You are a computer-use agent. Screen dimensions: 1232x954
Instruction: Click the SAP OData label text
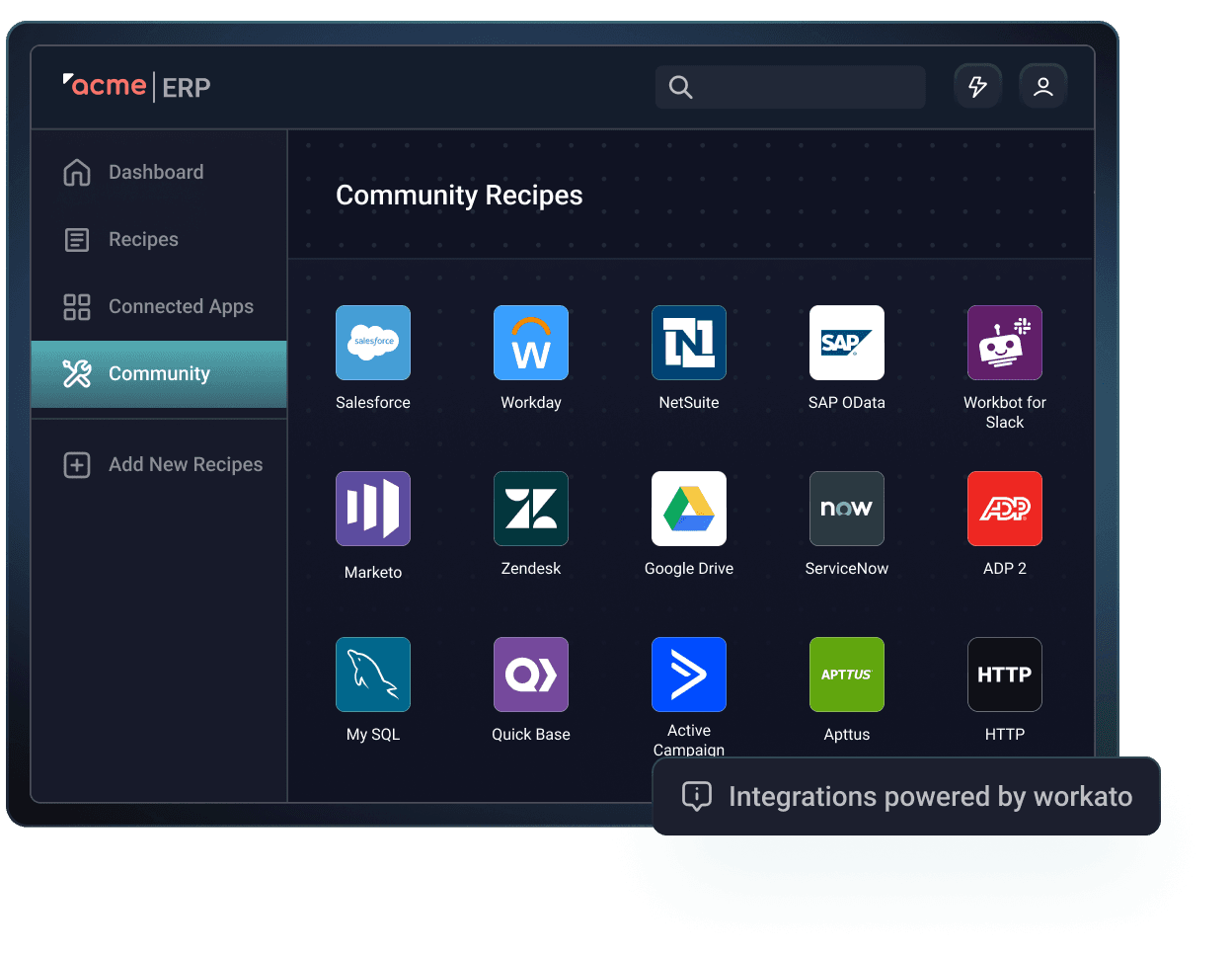tap(847, 402)
